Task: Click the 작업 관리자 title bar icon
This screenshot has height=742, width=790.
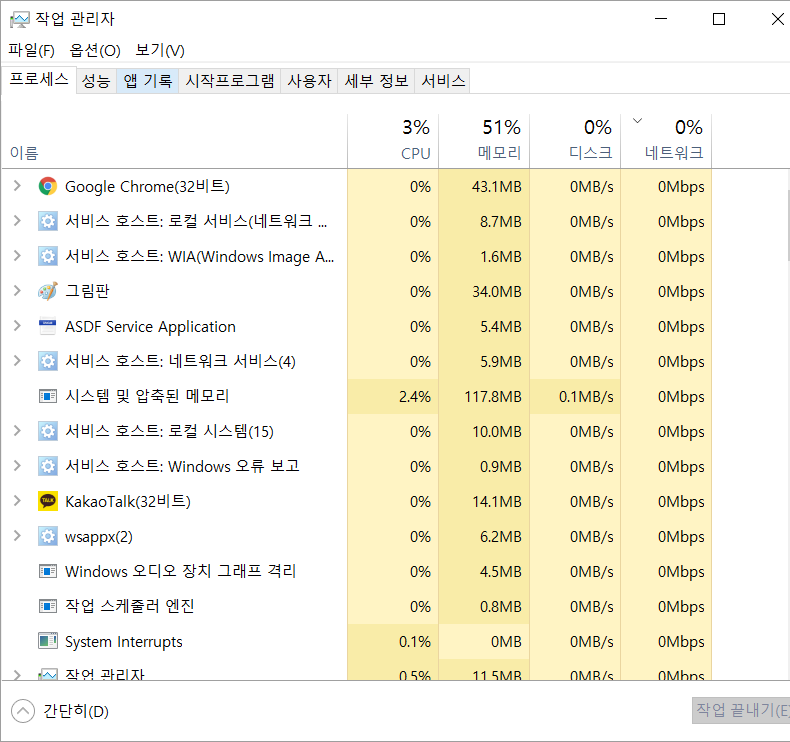Action: 20,20
